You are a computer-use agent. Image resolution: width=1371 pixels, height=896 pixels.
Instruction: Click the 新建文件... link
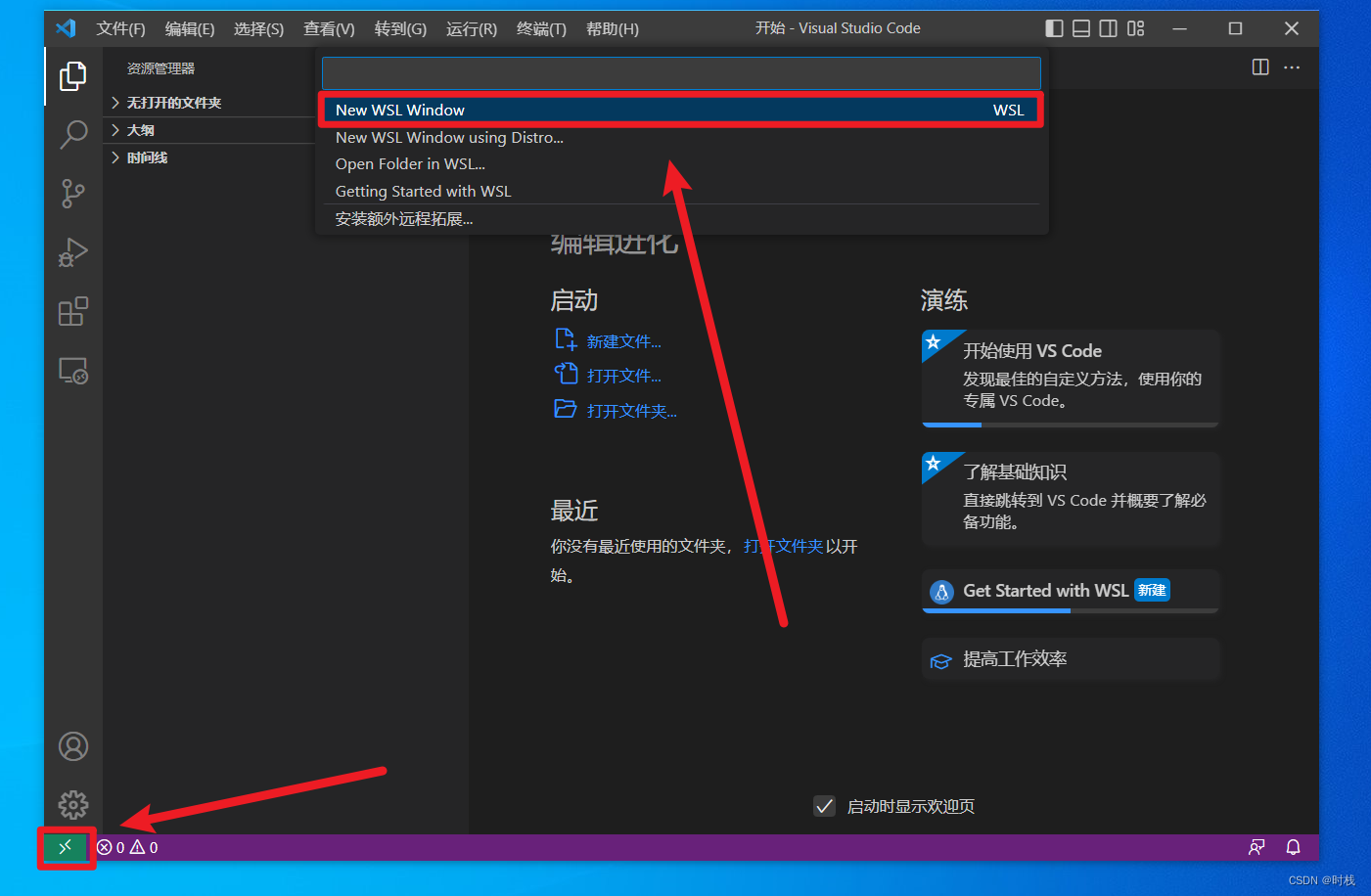pyautogui.click(x=623, y=341)
